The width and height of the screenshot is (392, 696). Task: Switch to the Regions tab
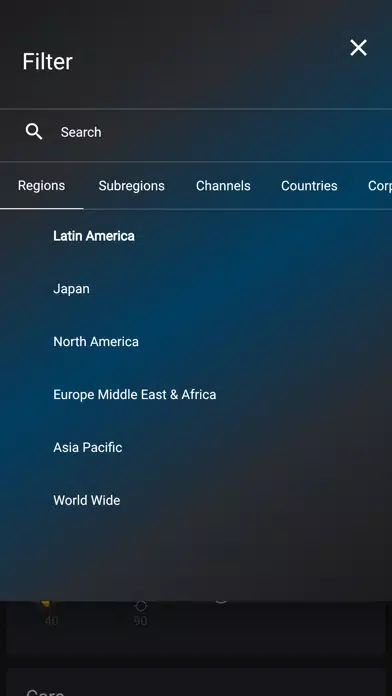(x=41, y=186)
